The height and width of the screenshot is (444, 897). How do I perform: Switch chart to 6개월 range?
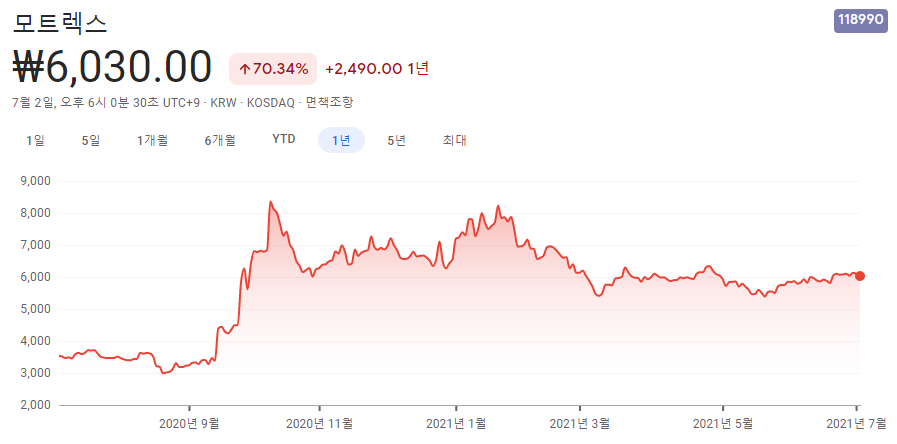point(220,140)
